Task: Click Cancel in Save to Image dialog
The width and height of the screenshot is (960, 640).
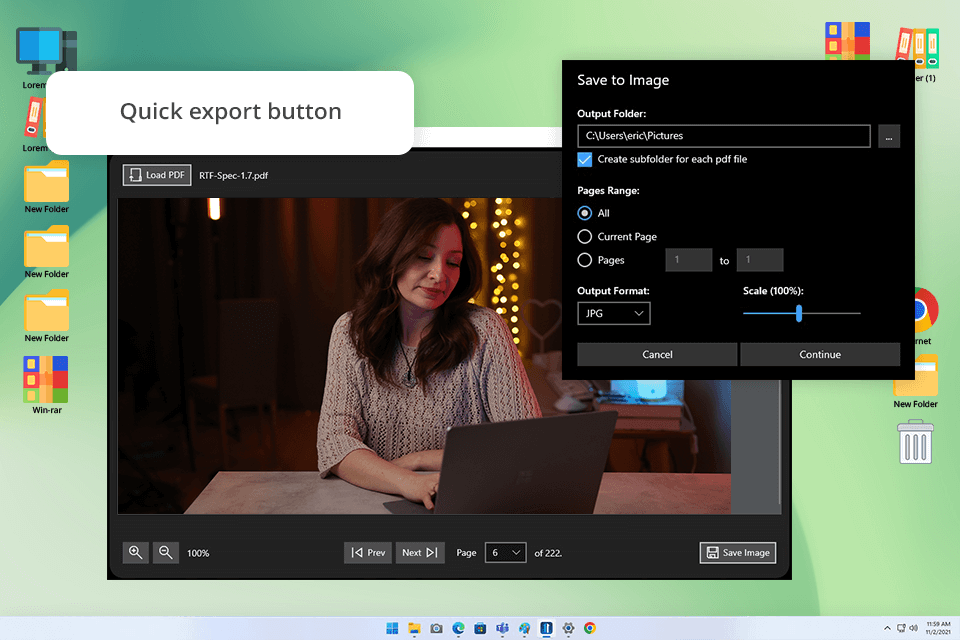Action: 657,354
